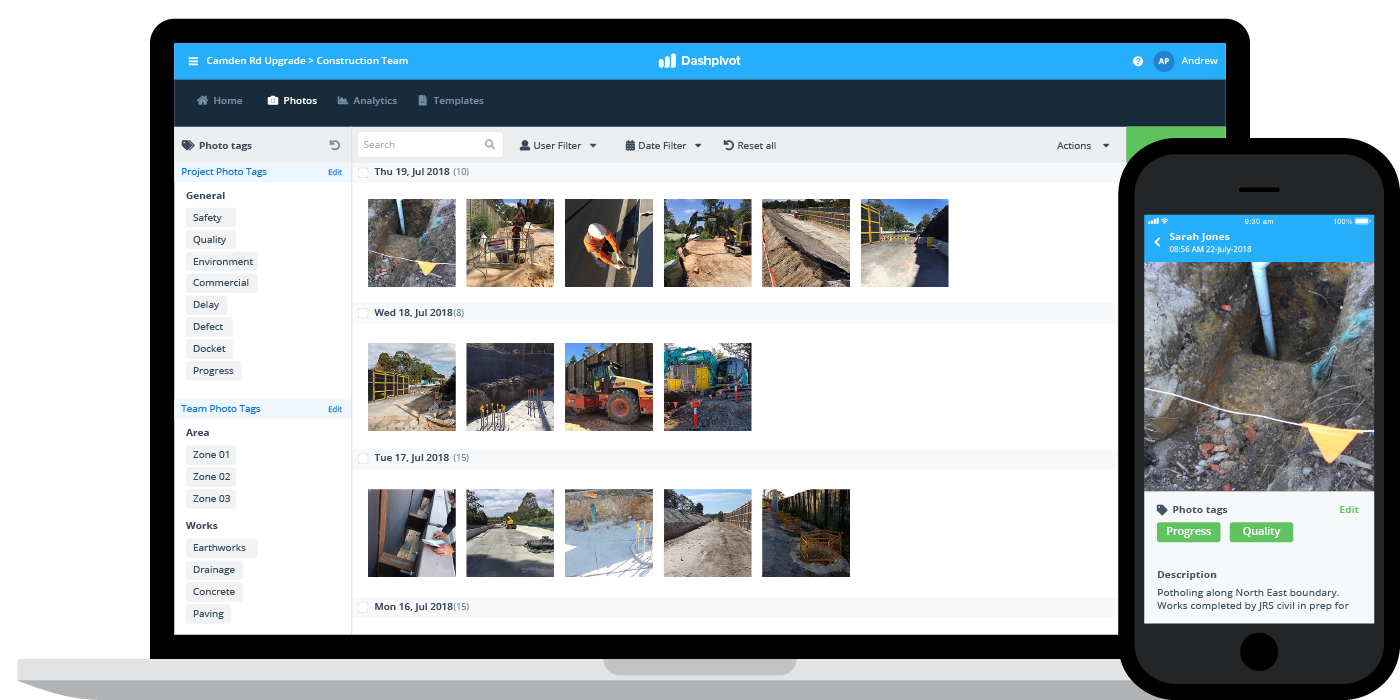Select the Paving works tag
The height and width of the screenshot is (700, 1400).
(208, 614)
